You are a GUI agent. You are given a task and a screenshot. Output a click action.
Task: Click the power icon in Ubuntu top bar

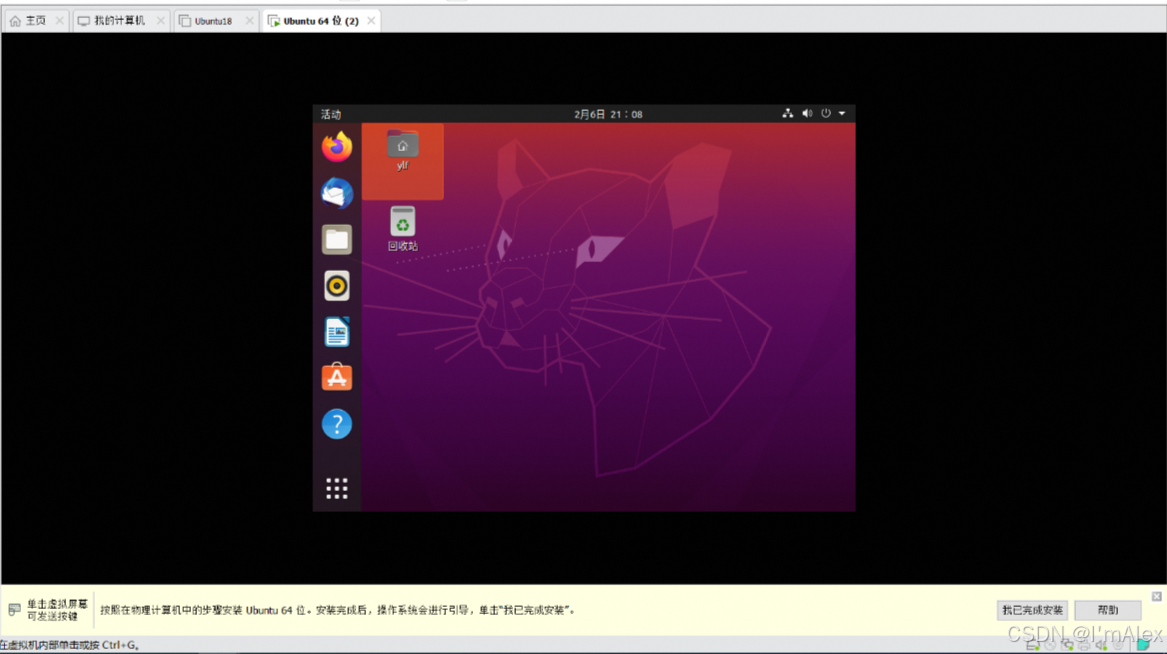coord(825,114)
